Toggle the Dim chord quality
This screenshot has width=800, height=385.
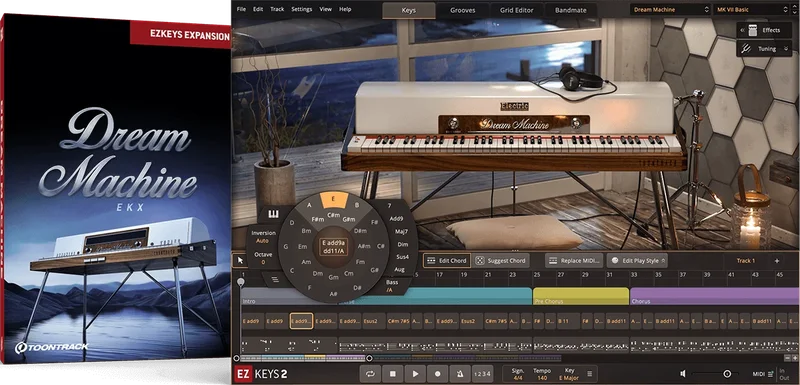403,244
